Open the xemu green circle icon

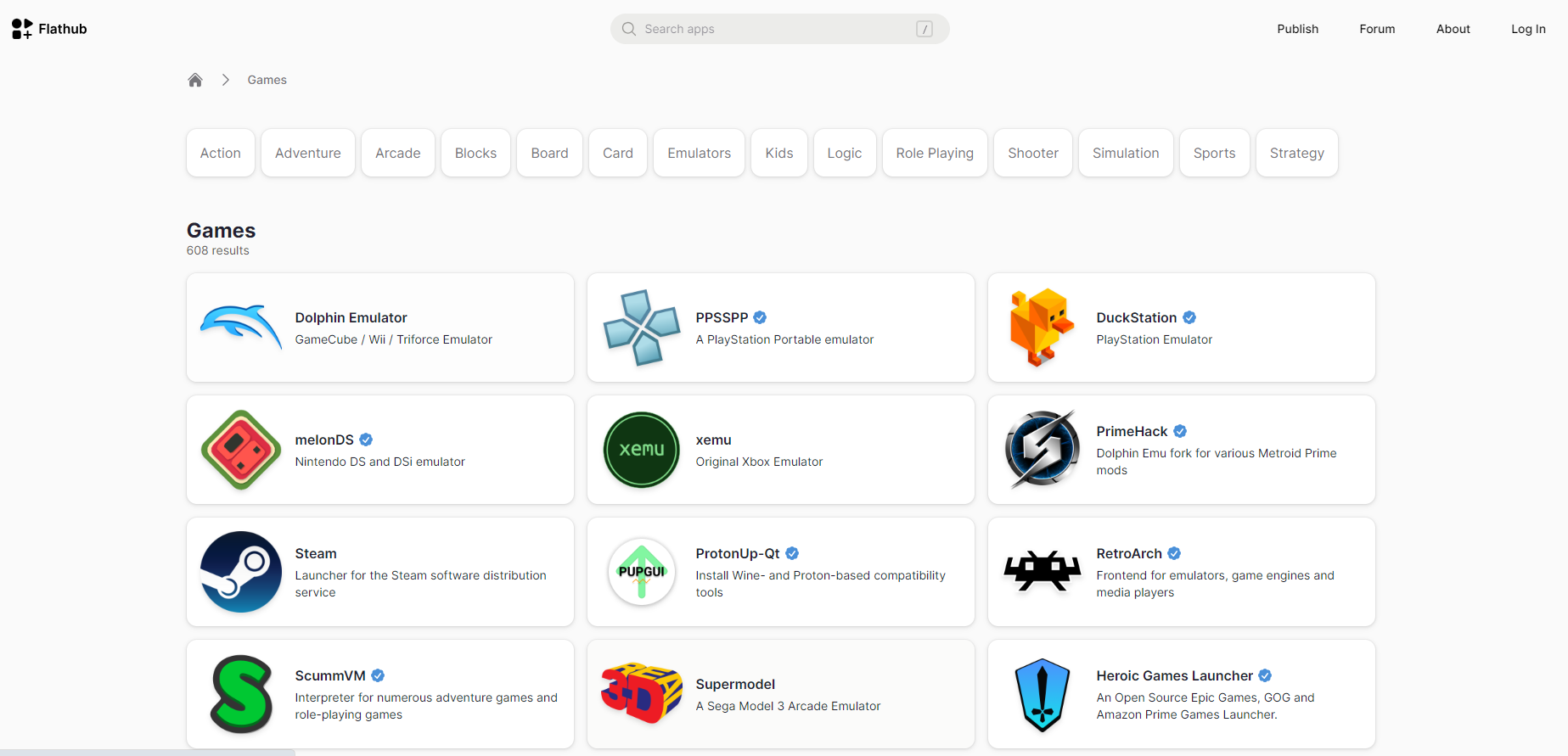(642, 450)
